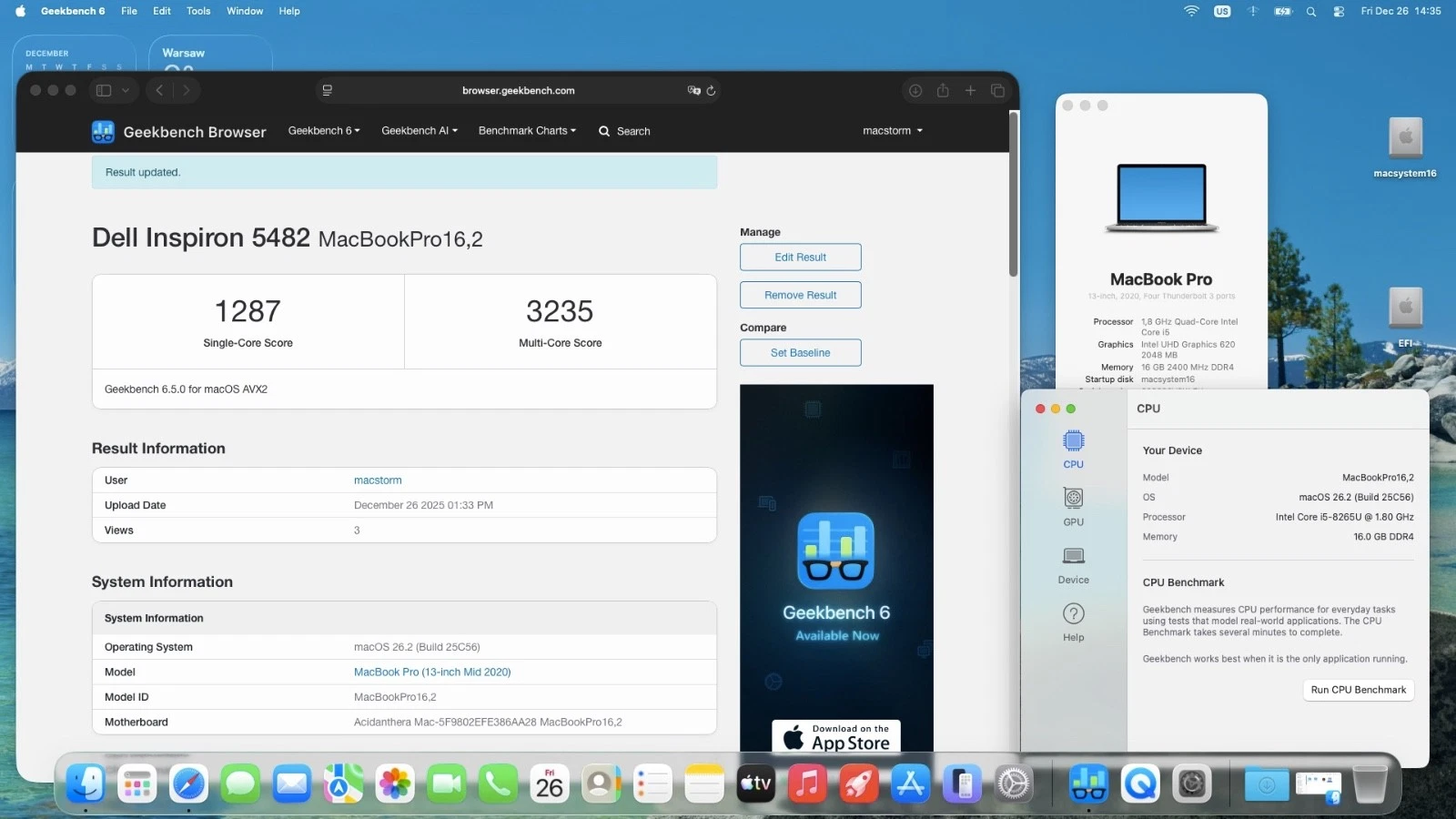Expand the Benchmark Charts dropdown

pyautogui.click(x=527, y=131)
